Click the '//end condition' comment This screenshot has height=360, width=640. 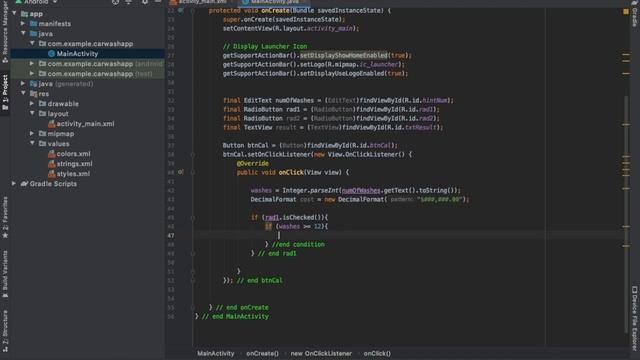pyautogui.click(x=298, y=244)
